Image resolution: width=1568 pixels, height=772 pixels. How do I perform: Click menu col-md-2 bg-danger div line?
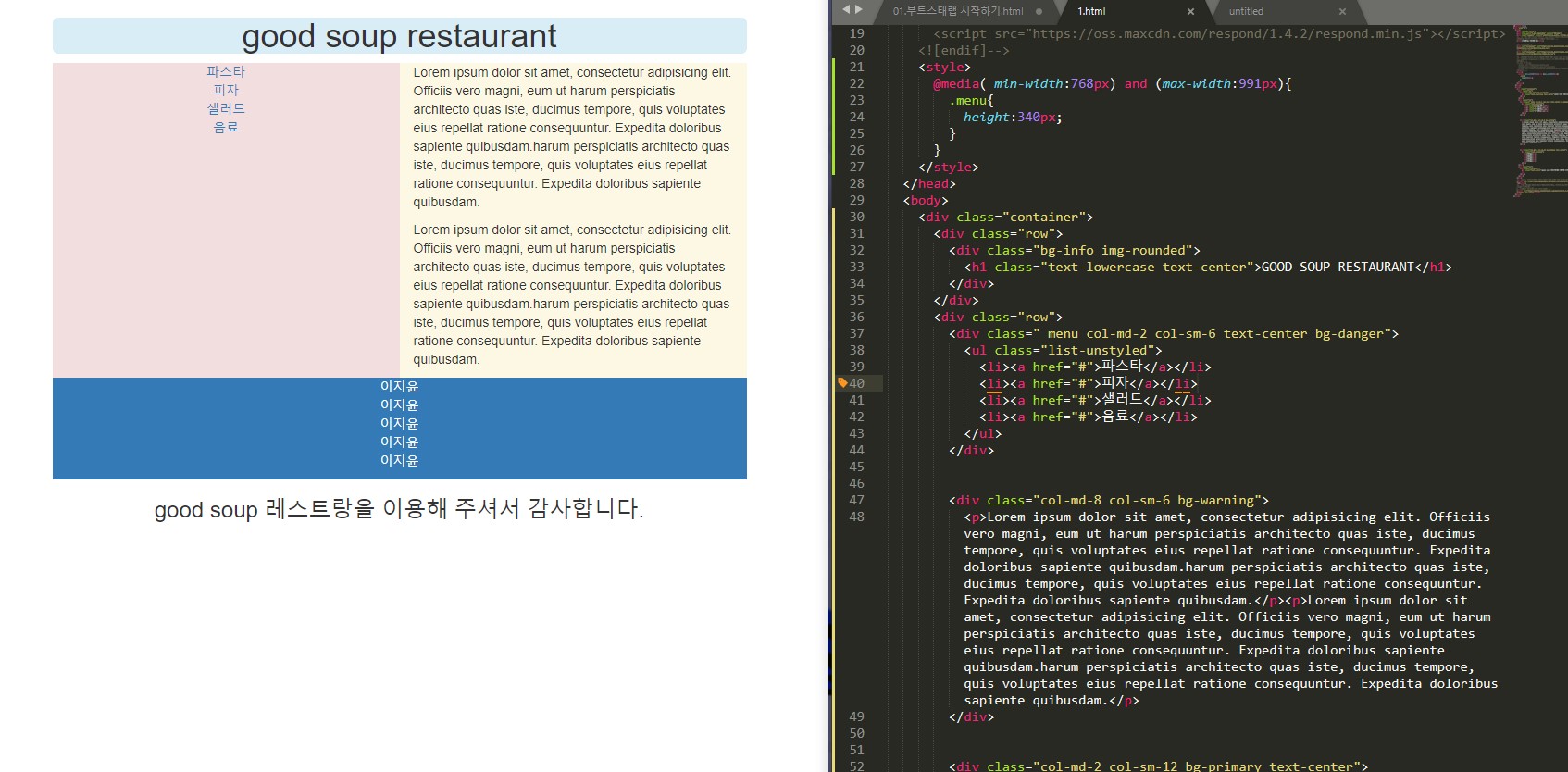1173,333
